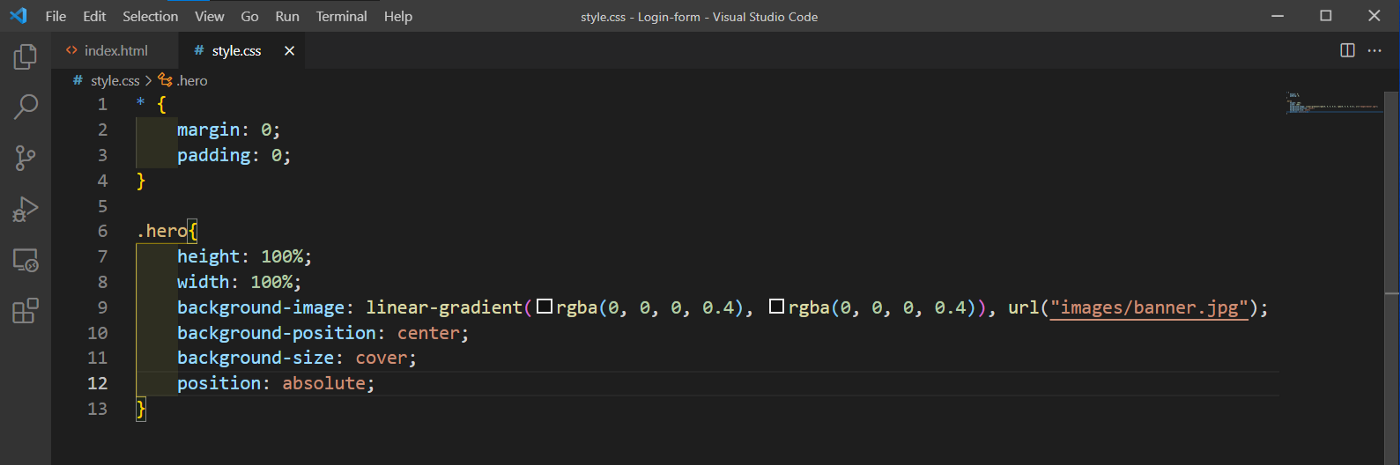Open the Go menu
This screenshot has height=465, width=1400.
pyautogui.click(x=249, y=16)
